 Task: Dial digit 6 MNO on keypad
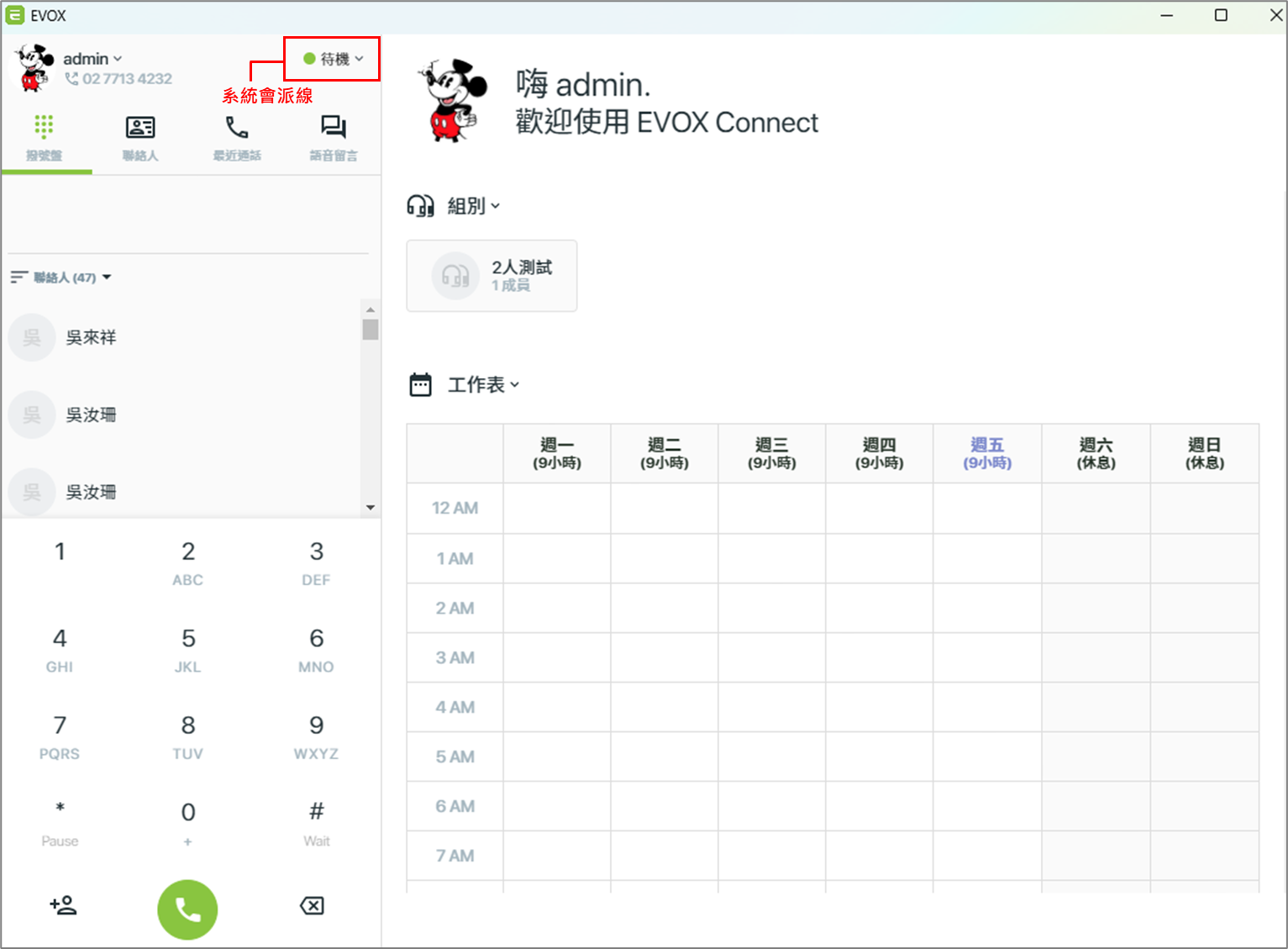click(x=317, y=651)
